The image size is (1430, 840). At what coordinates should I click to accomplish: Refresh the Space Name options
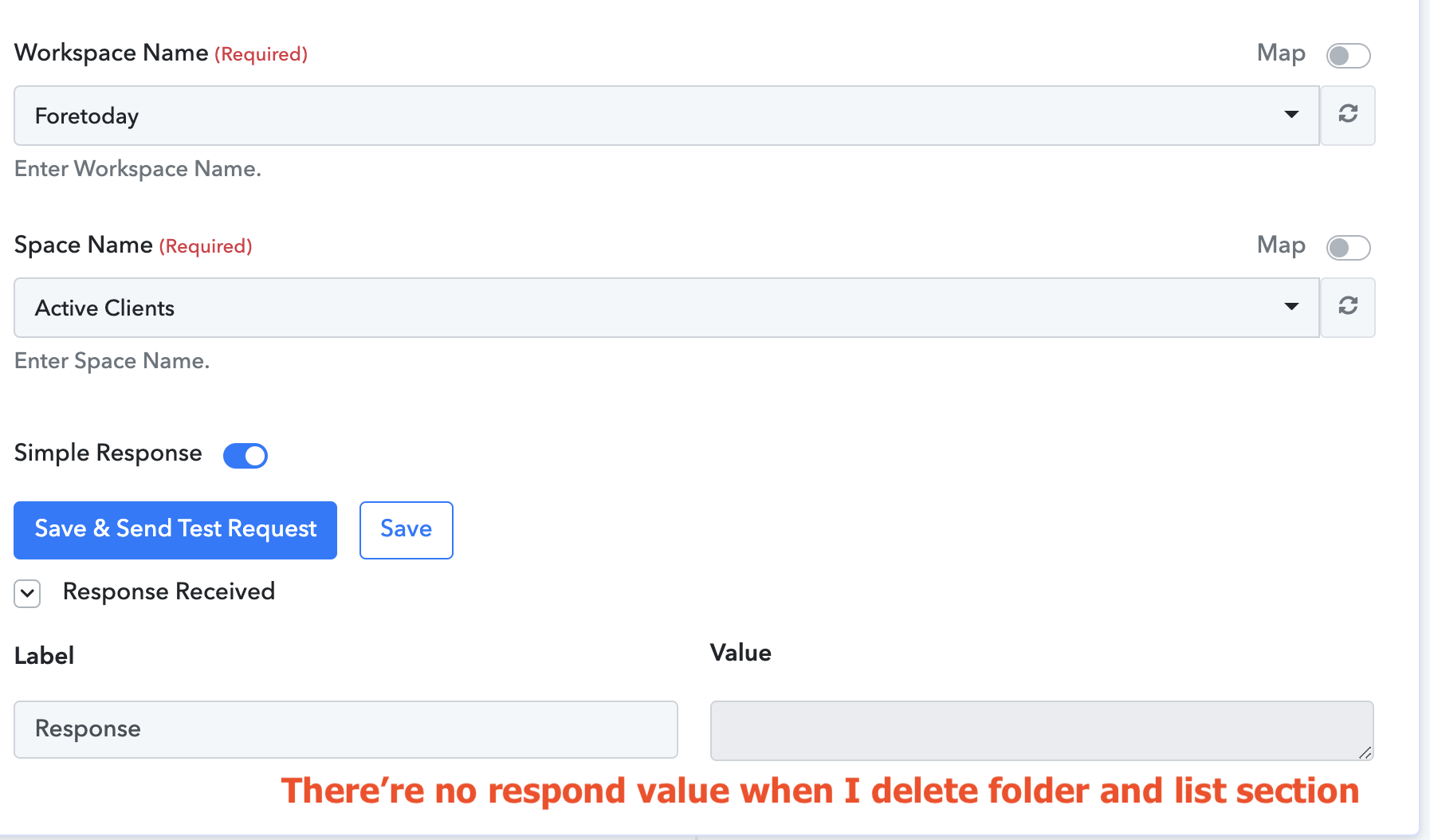(1348, 308)
